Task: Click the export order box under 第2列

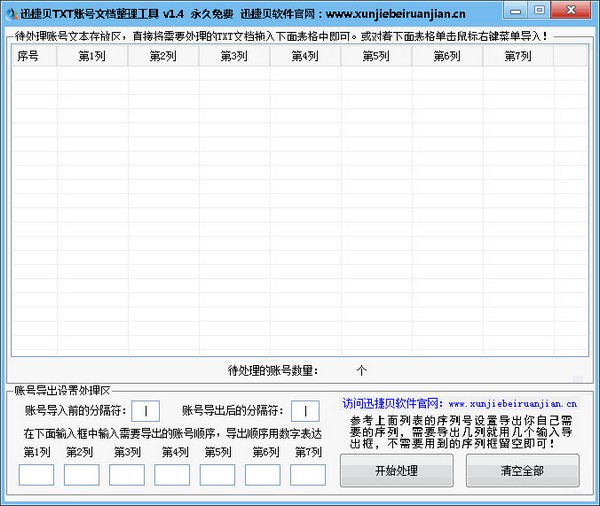Action: [82, 475]
